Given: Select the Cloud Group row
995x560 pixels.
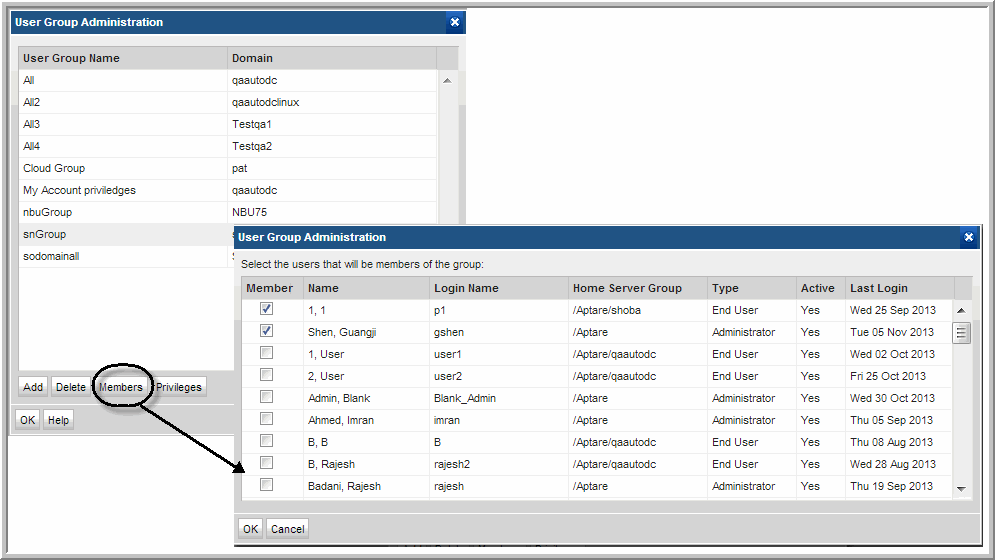Looking at the screenshot, I should point(54,168).
